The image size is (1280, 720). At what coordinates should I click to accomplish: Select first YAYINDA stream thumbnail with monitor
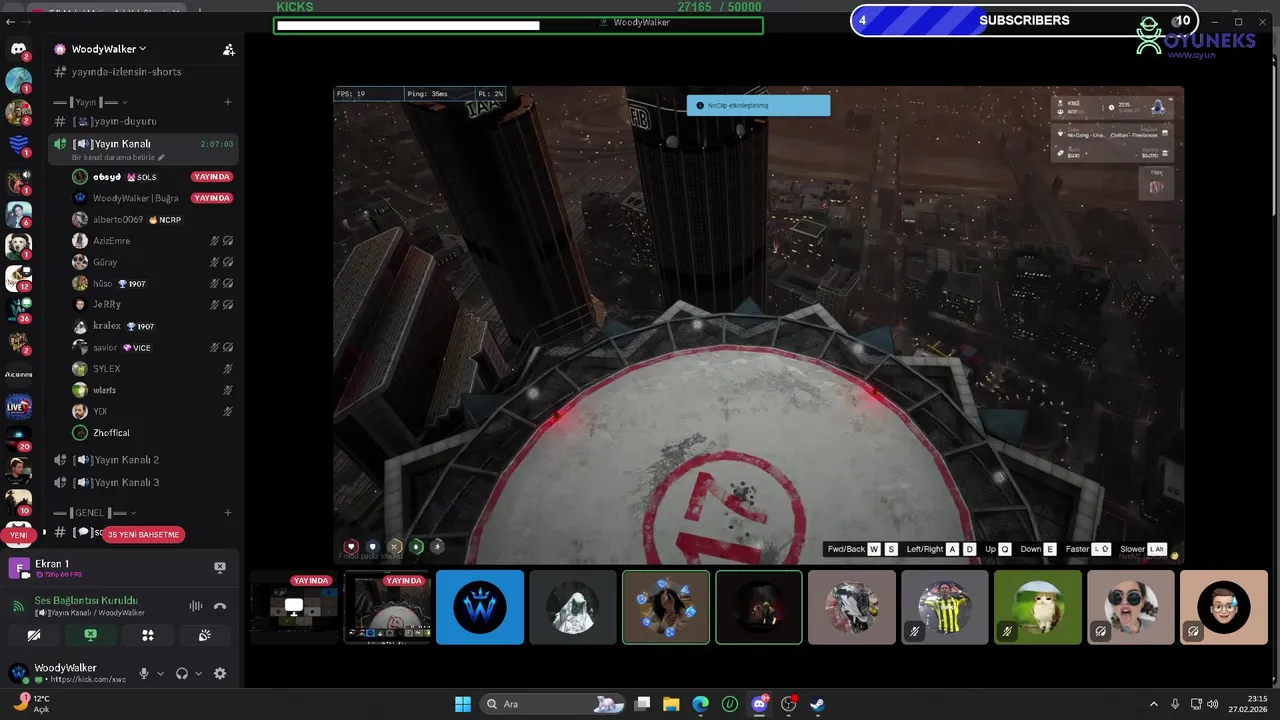294,607
